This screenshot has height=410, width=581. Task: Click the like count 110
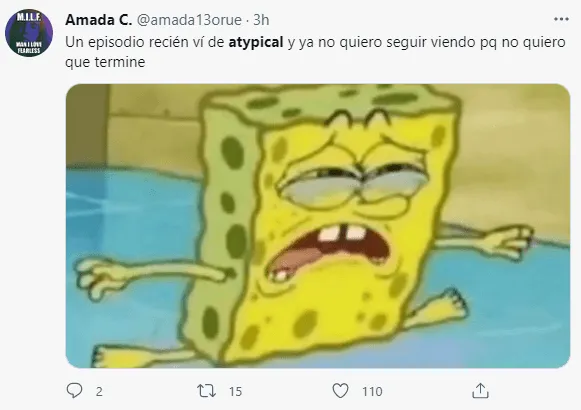(372, 391)
